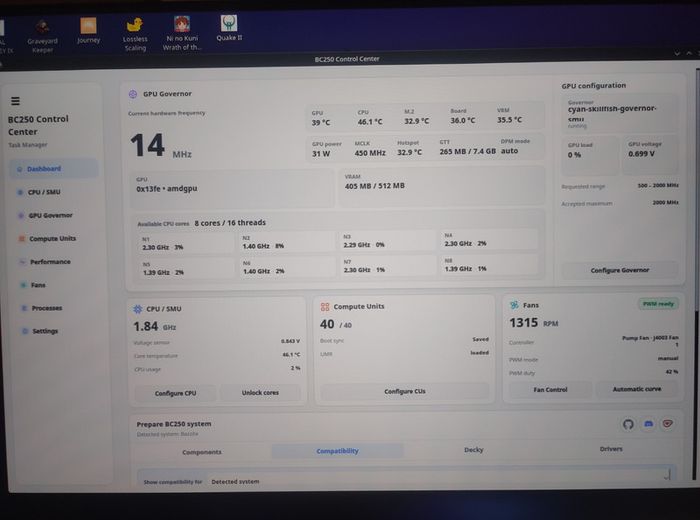Click VRAM 405 MB / 512 MB tile
This screenshot has height=520, width=700.
pyautogui.click(x=442, y=187)
